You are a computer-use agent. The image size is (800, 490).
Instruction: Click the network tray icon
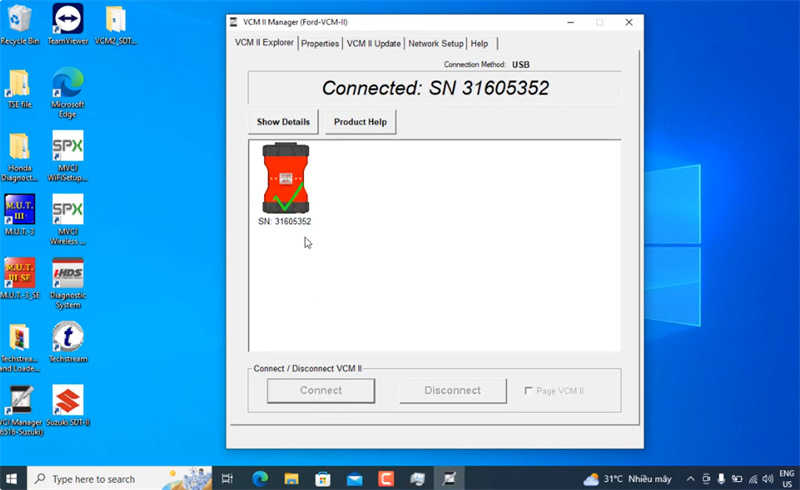[x=753, y=479]
